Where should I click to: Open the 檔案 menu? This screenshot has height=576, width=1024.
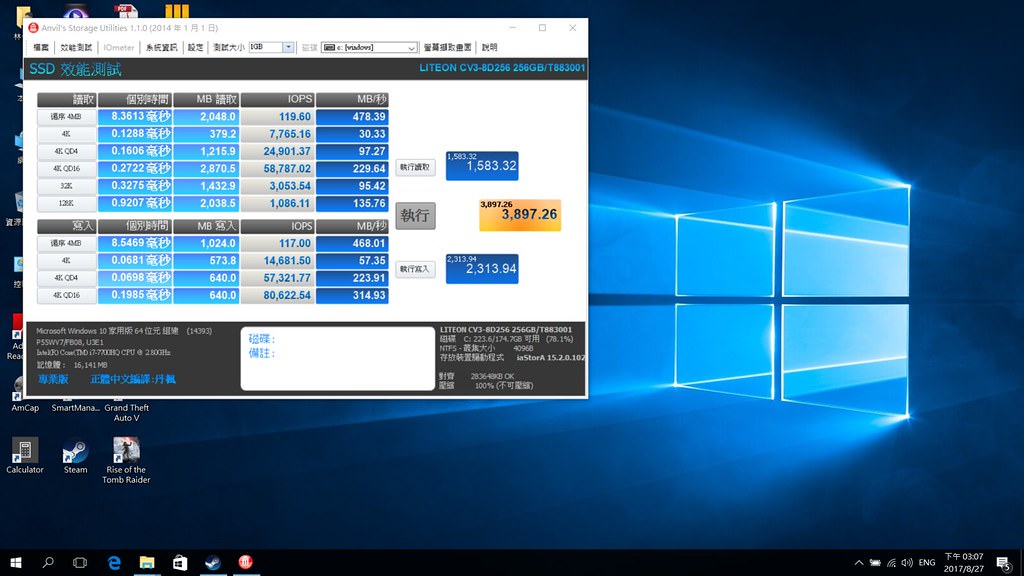[41, 48]
